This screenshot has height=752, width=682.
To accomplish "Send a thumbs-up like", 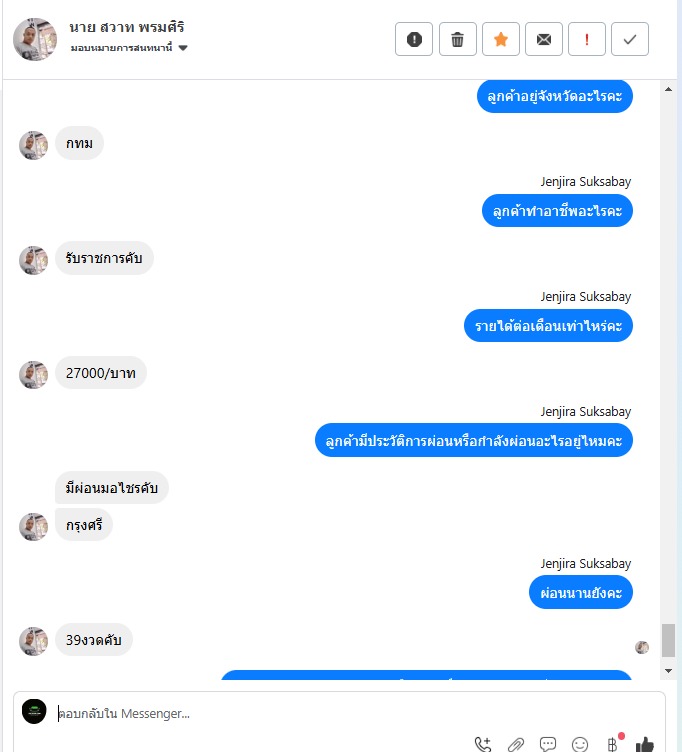I will tap(645, 744).
